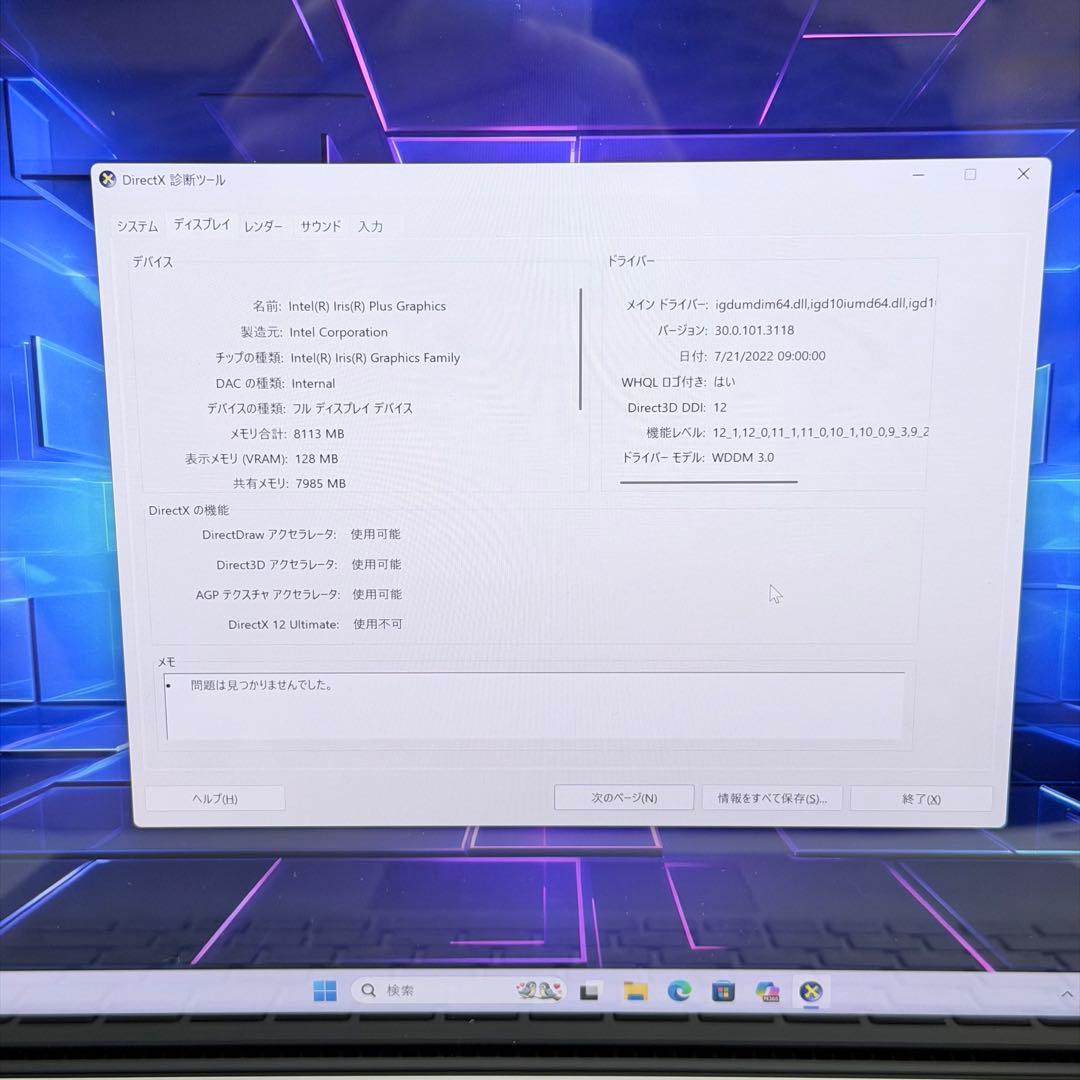The height and width of the screenshot is (1080, 1080).
Task: Click the total memory value 8113 MB
Action: 319,434
